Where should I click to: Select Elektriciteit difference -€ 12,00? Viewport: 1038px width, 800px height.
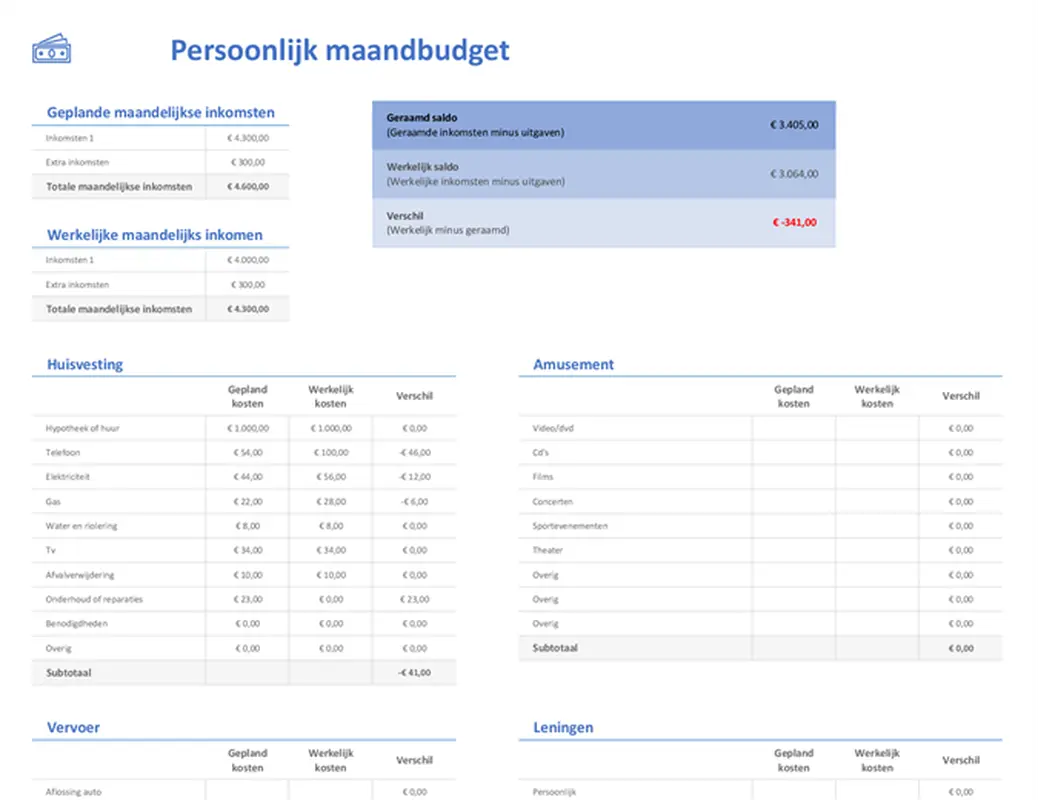(414, 477)
